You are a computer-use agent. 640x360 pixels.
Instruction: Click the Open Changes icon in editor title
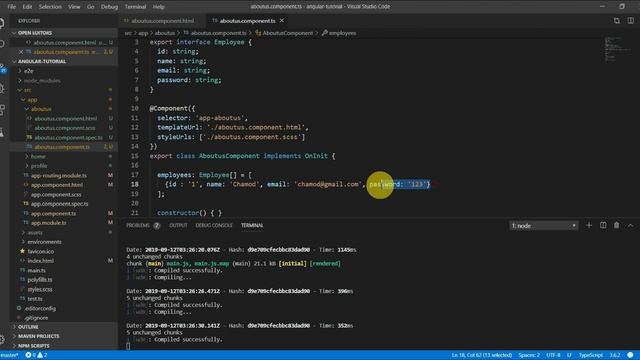pos(617,21)
